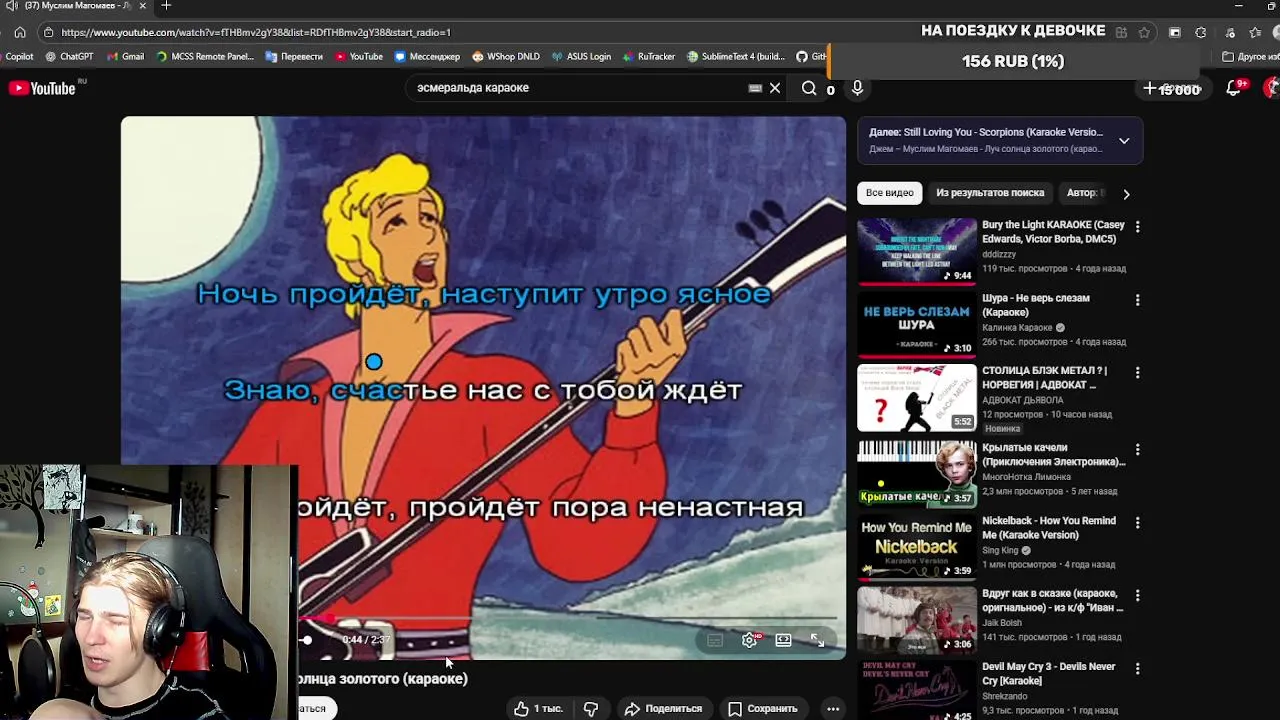The width and height of the screenshot is (1280, 720).
Task: Open a new browser tab
Action: click(x=166, y=6)
